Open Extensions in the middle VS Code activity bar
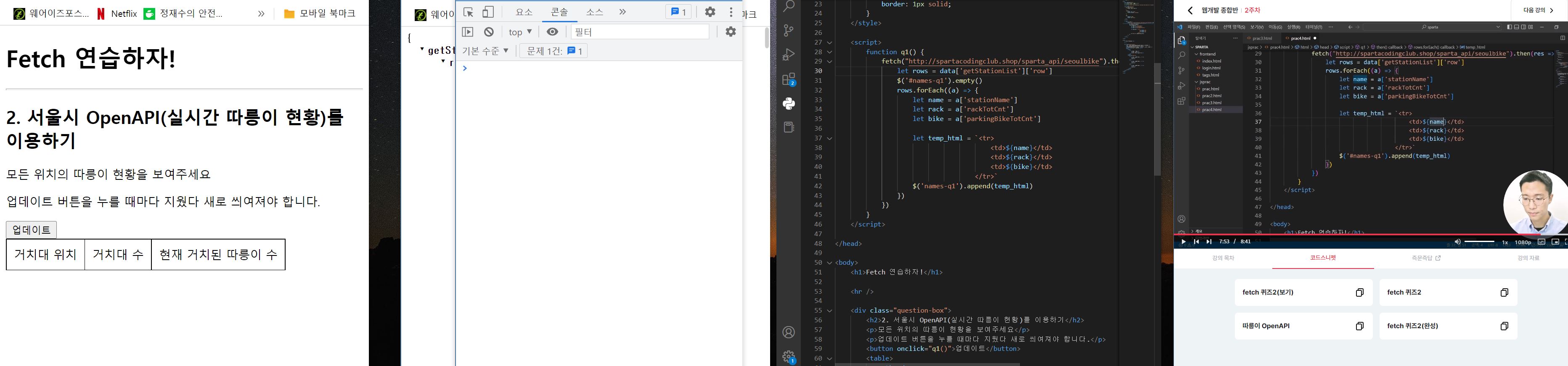This screenshot has height=366, width=1568. (789, 80)
